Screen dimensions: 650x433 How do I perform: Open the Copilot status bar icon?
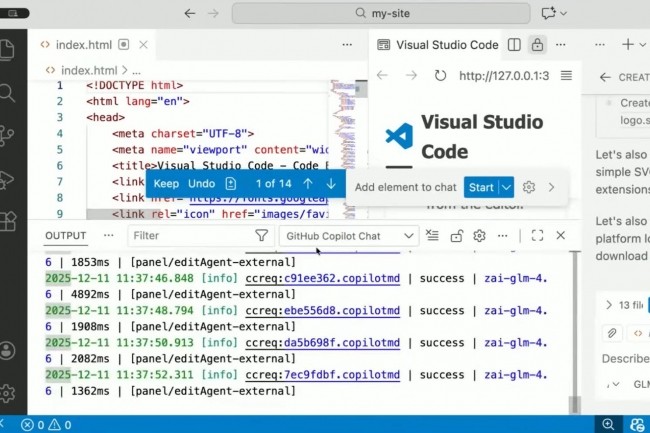point(638,425)
